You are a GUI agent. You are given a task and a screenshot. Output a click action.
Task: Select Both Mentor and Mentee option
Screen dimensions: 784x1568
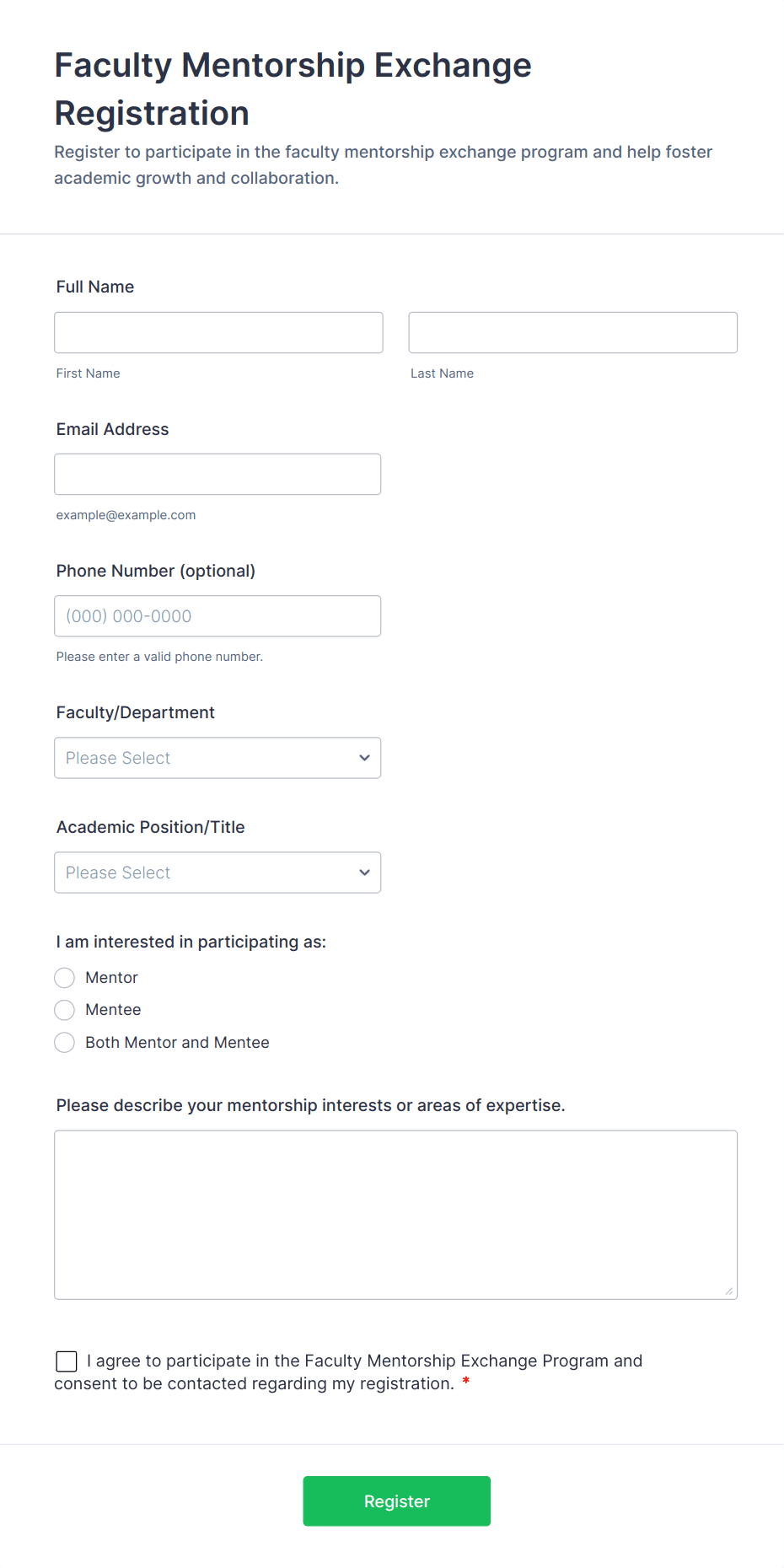(65, 1042)
